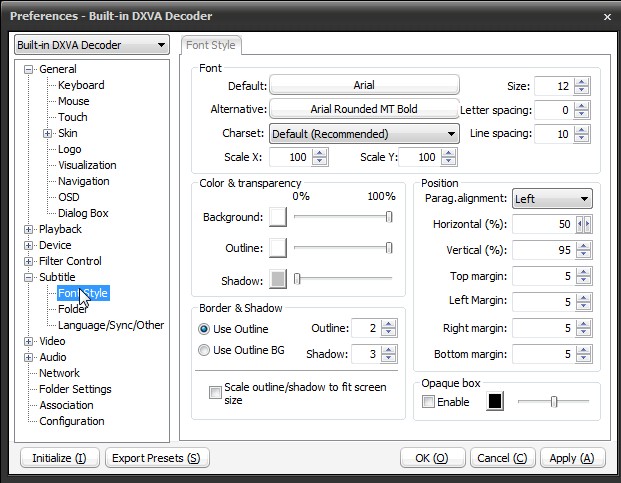621x483 pixels.
Task: Select Association in the settings tree
Action: click(66, 405)
